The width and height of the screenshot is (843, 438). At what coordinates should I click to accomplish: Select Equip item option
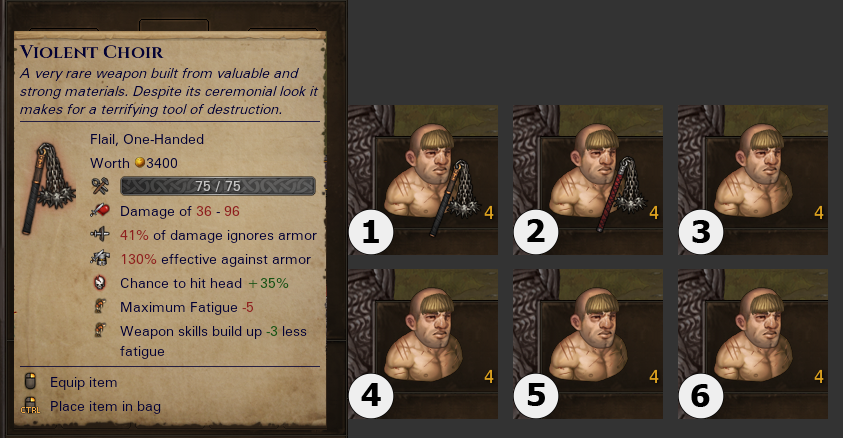click(x=83, y=382)
